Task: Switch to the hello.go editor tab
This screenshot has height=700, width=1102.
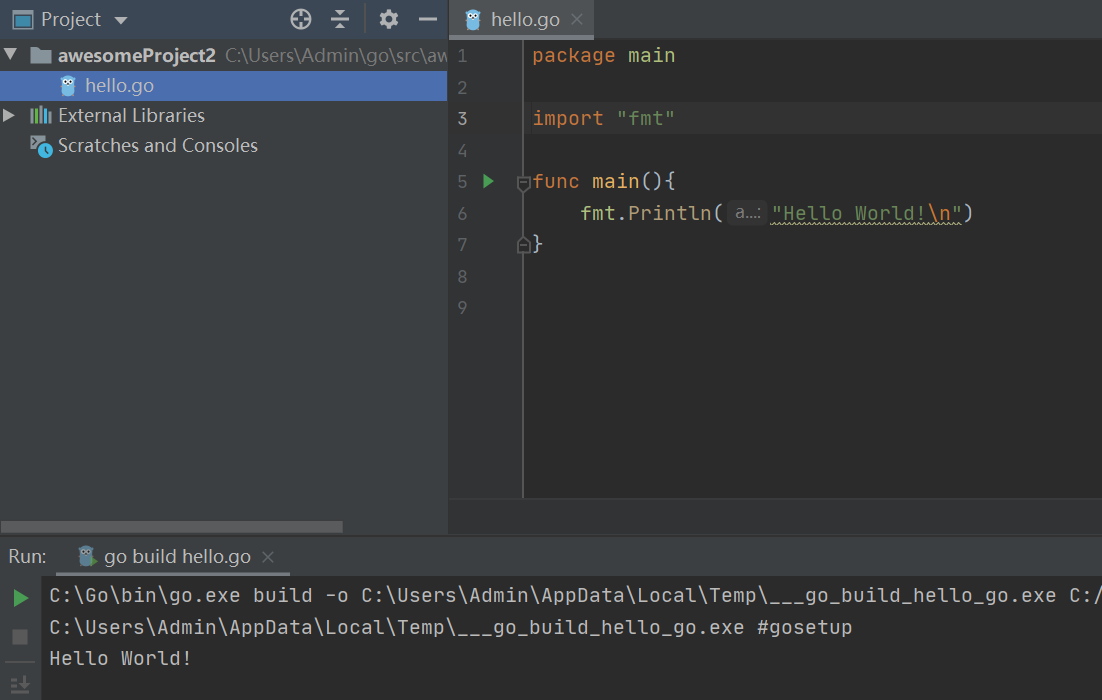Action: 520,20
